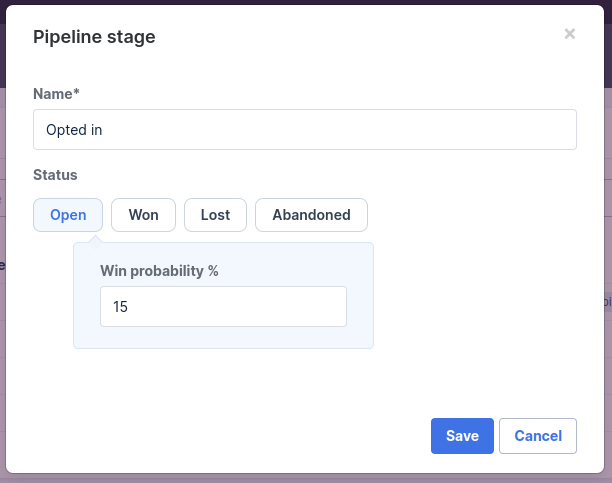Set stage status to Won

click(x=143, y=215)
